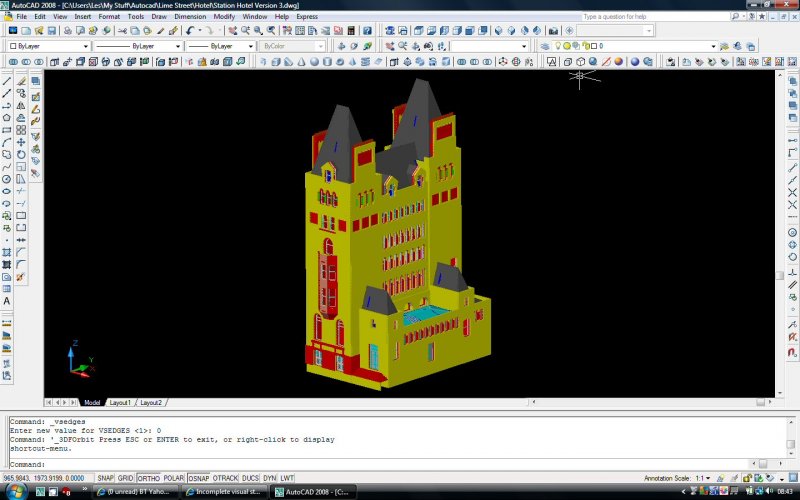The height and width of the screenshot is (500, 800).
Task: Toggle ORTHO mode in the status bar
Action: [149, 478]
